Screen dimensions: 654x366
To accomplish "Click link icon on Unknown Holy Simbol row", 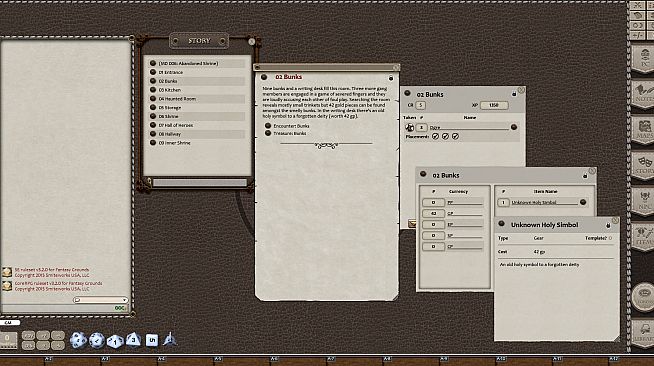I will (583, 202).
